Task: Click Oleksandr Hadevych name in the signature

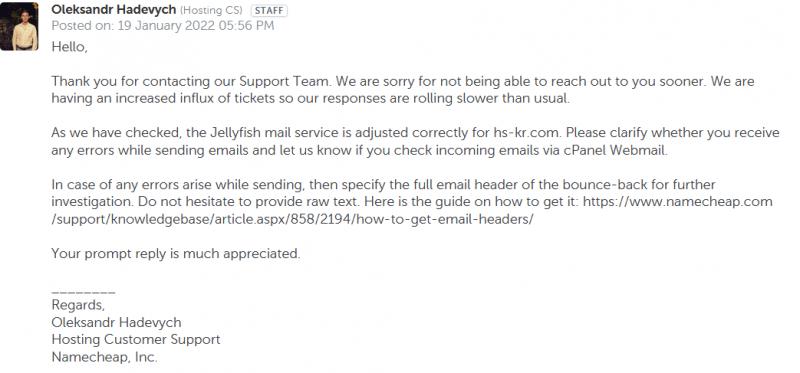Action: (116, 322)
